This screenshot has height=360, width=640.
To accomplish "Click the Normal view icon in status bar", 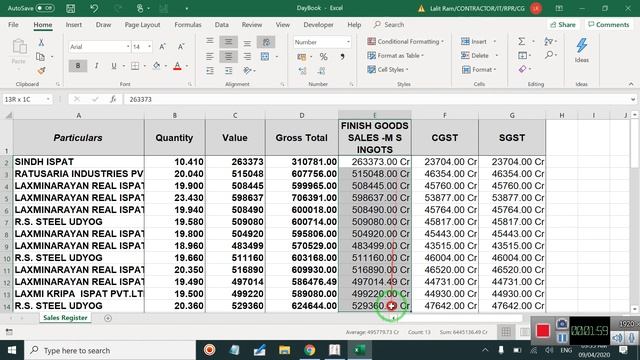I will click(x=506, y=332).
